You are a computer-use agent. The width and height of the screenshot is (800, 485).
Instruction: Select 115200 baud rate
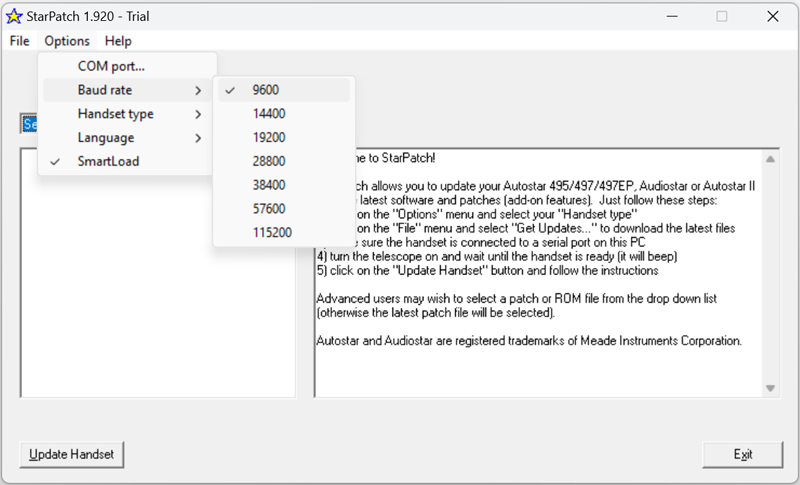point(272,233)
